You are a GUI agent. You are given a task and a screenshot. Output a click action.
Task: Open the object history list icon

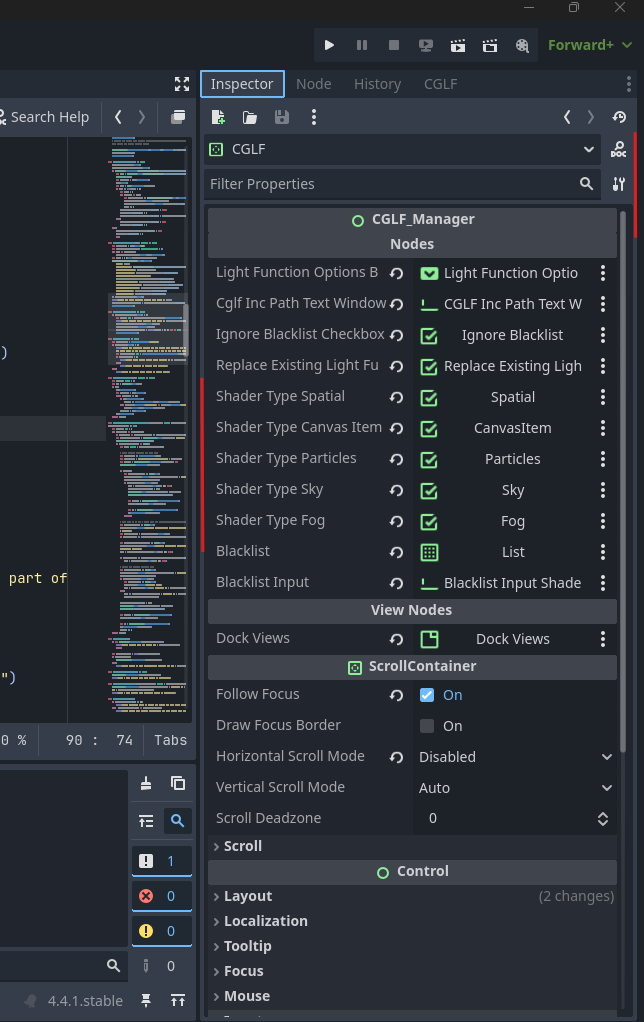(619, 117)
